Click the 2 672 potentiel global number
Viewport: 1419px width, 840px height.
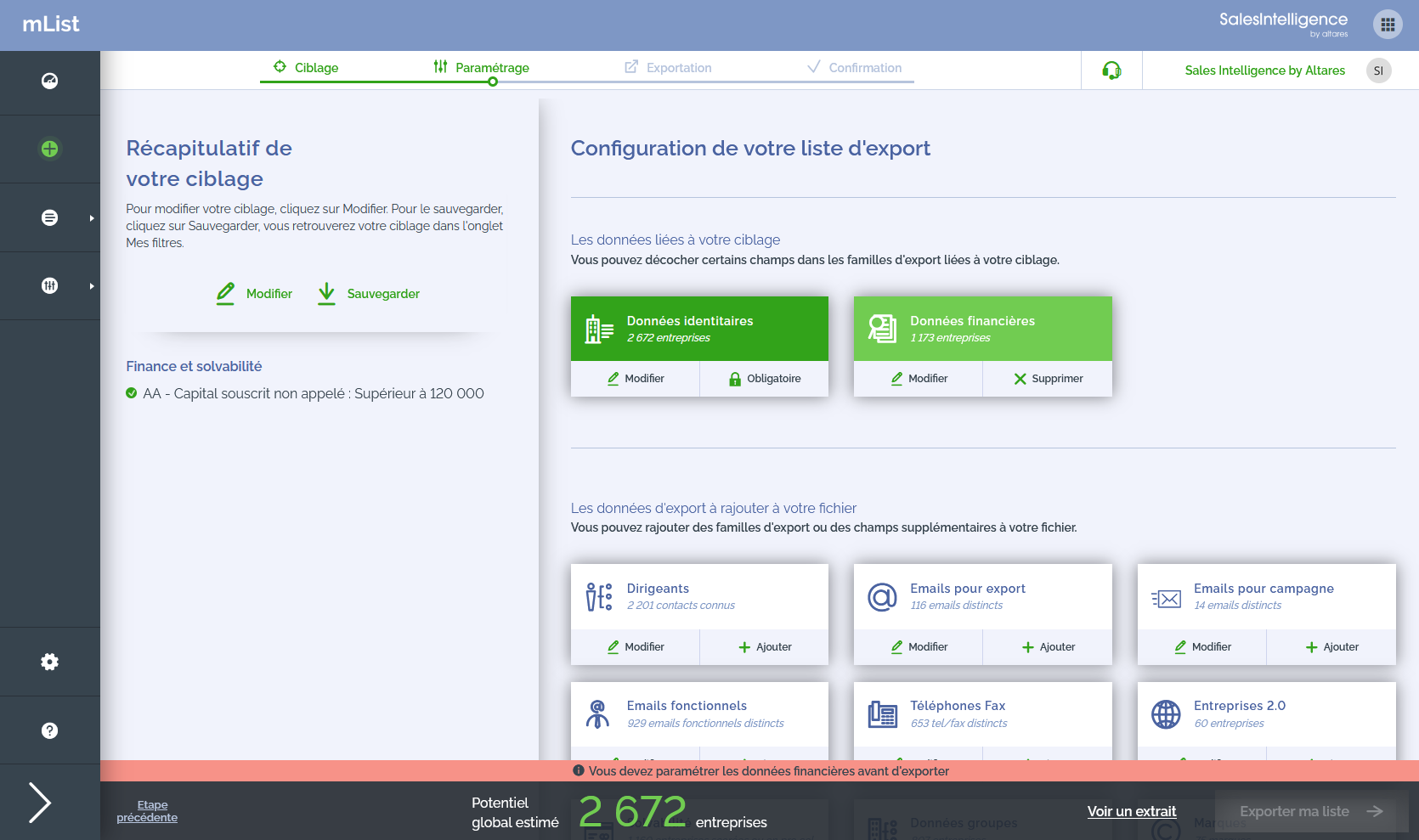(x=632, y=811)
